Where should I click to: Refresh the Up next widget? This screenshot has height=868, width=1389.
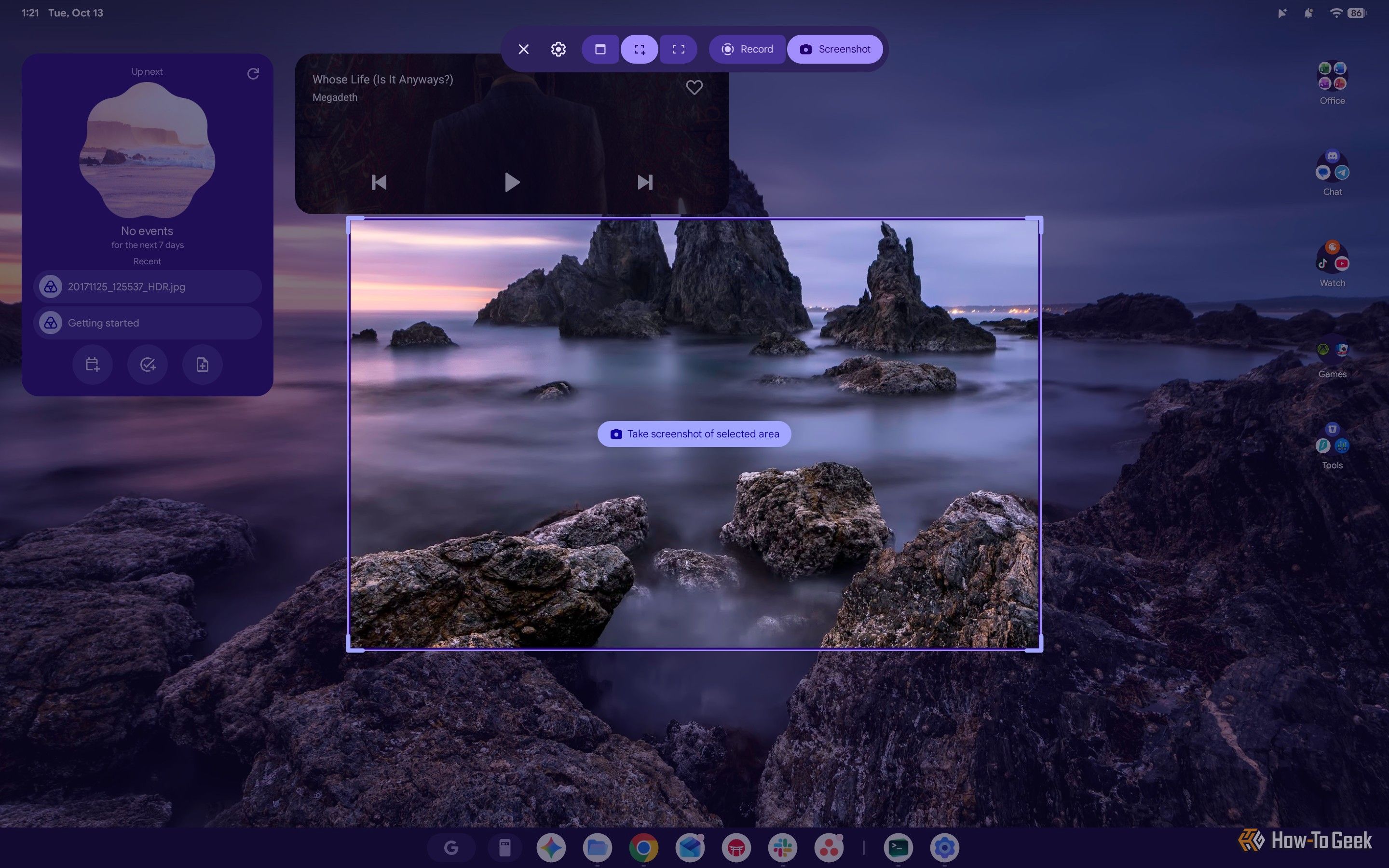click(x=253, y=73)
